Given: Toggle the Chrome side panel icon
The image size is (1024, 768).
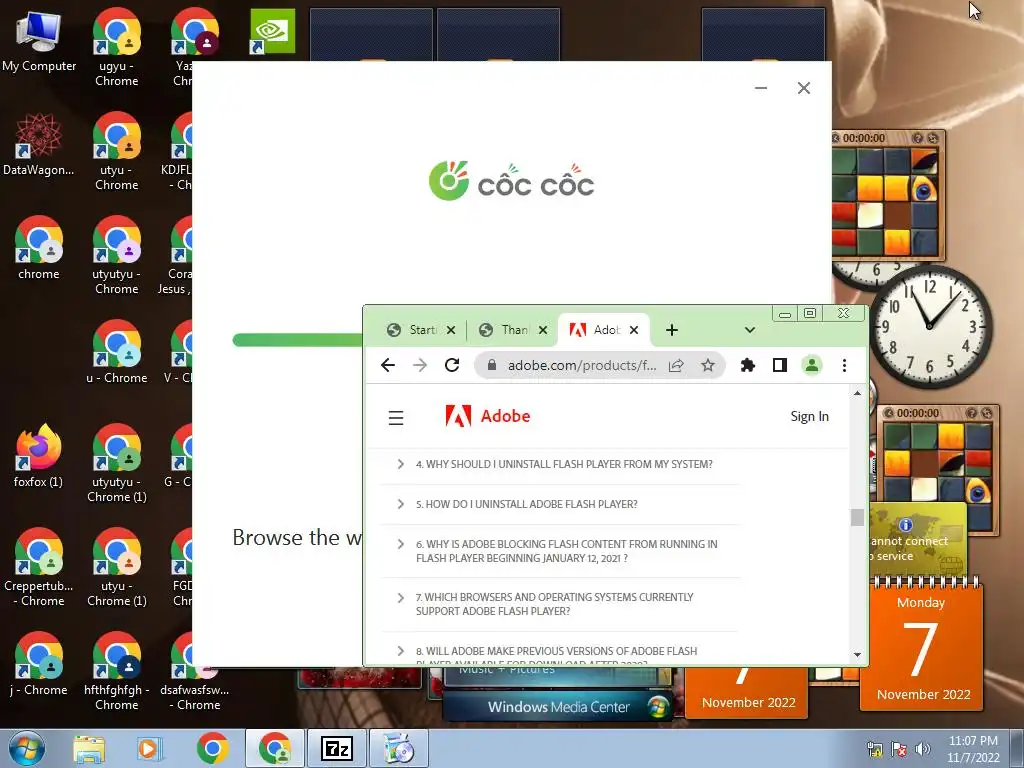Looking at the screenshot, I should (x=780, y=365).
